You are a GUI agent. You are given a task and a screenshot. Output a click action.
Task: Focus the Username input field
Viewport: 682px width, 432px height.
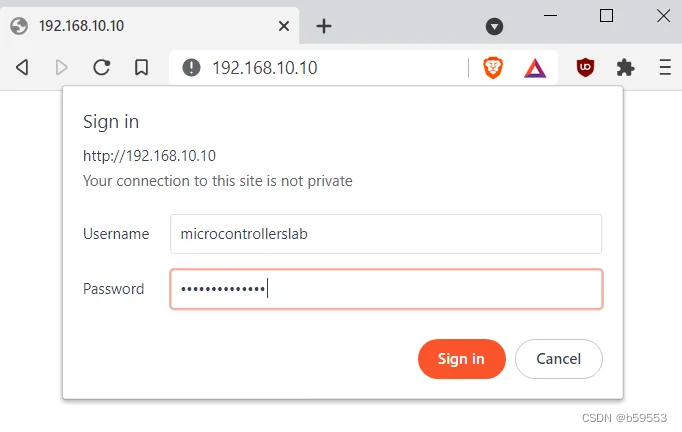tap(386, 234)
